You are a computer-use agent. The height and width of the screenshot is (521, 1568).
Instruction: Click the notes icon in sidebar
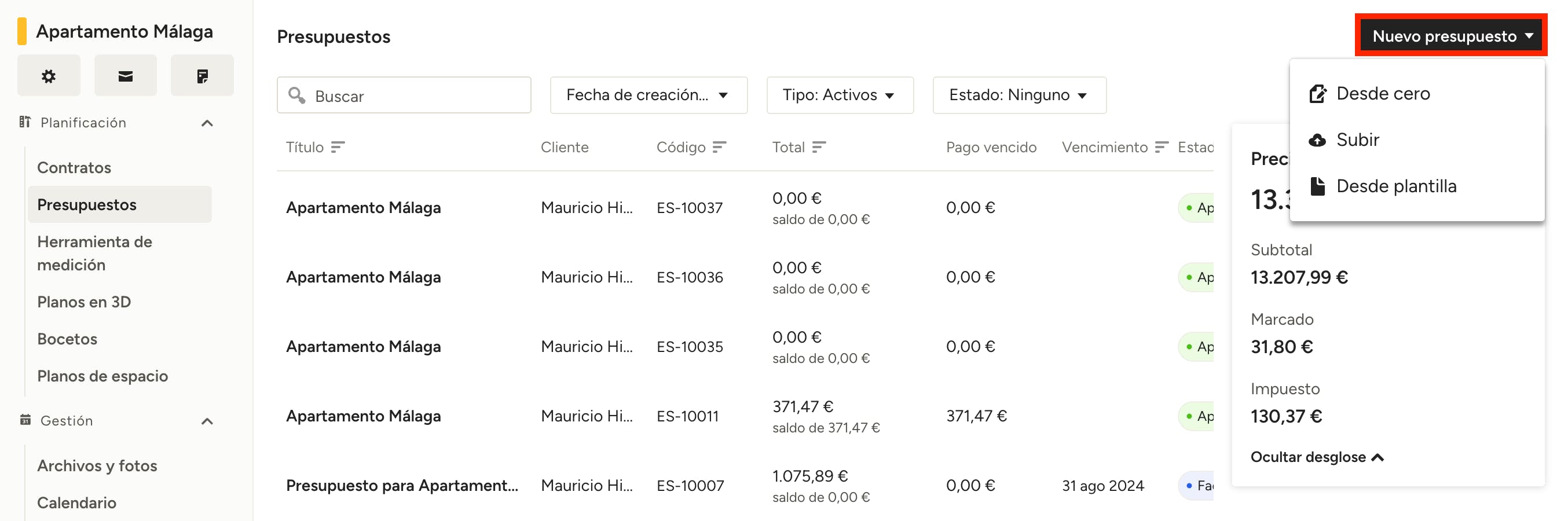click(202, 76)
